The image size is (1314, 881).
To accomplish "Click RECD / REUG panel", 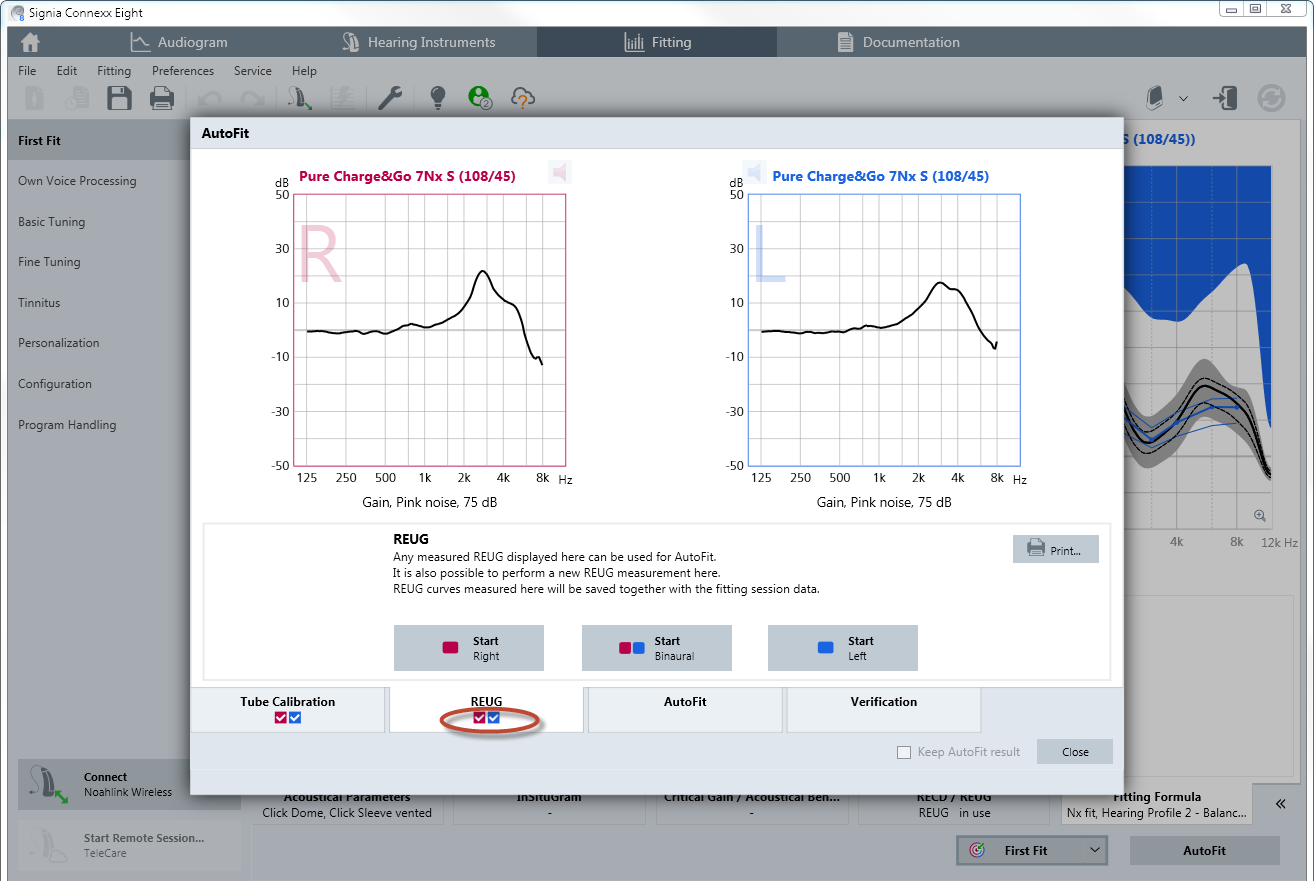I will click(954, 809).
